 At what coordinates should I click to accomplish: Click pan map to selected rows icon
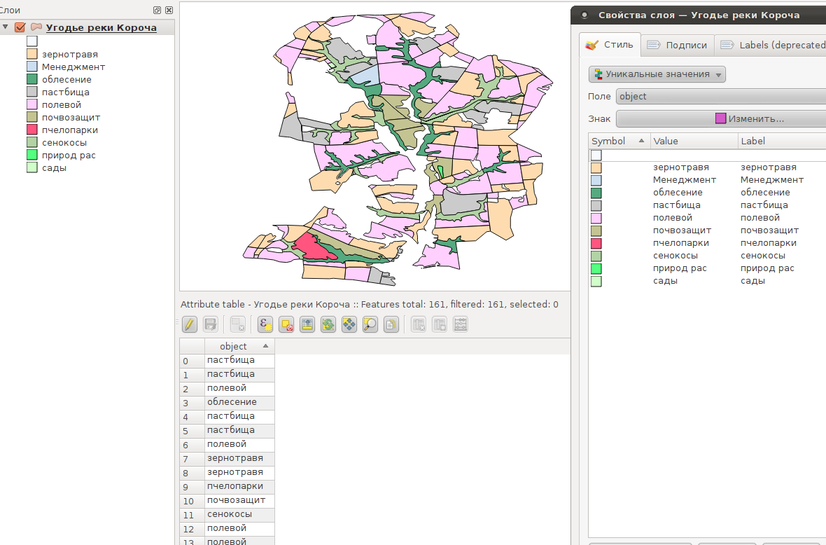pos(349,324)
